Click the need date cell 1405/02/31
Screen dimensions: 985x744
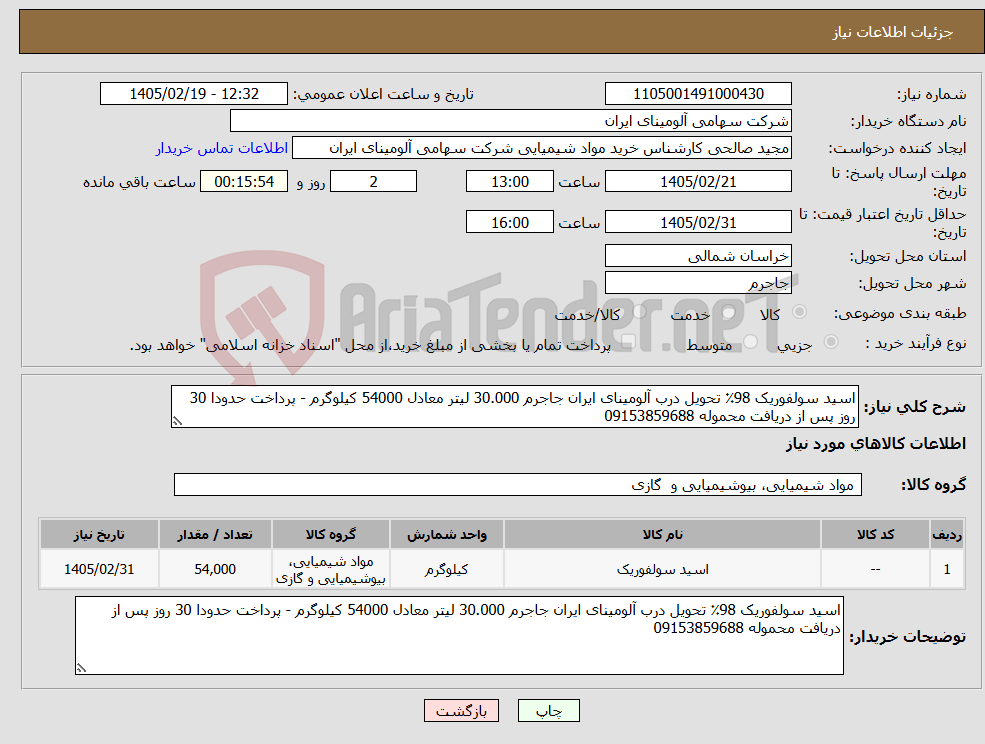click(99, 569)
